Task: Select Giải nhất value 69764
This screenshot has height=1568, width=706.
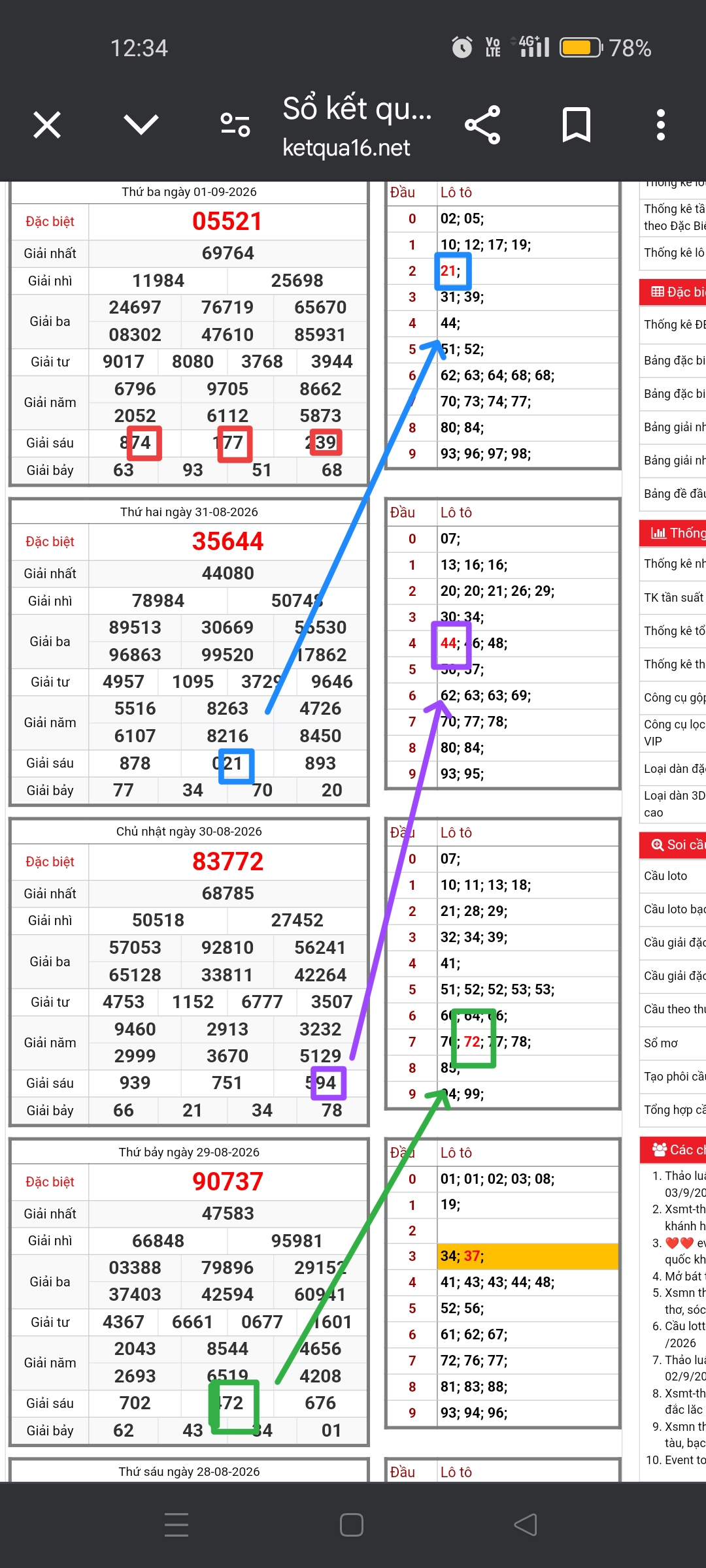Action: [227, 253]
